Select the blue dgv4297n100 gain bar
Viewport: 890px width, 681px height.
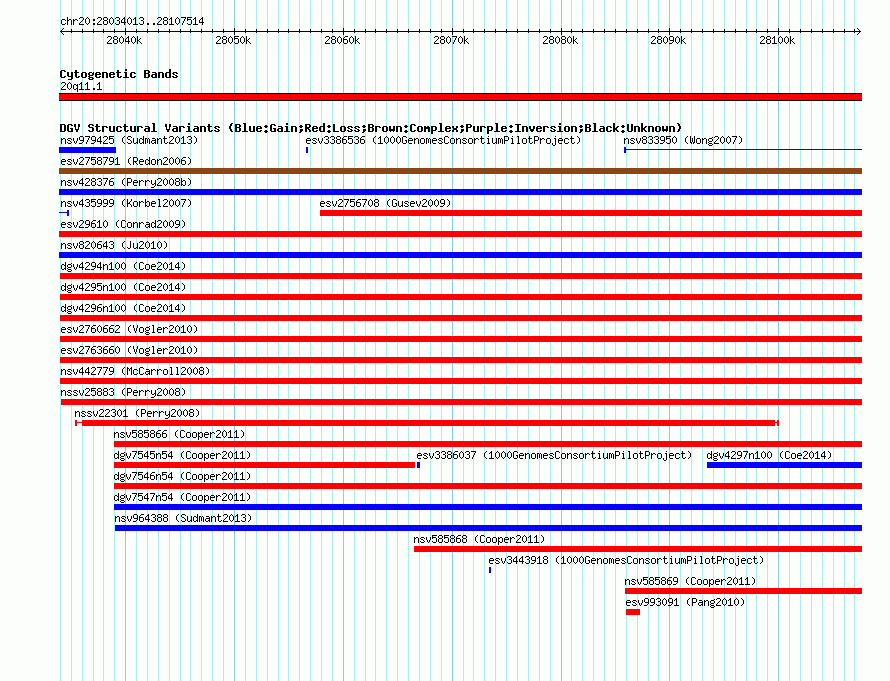(784, 465)
